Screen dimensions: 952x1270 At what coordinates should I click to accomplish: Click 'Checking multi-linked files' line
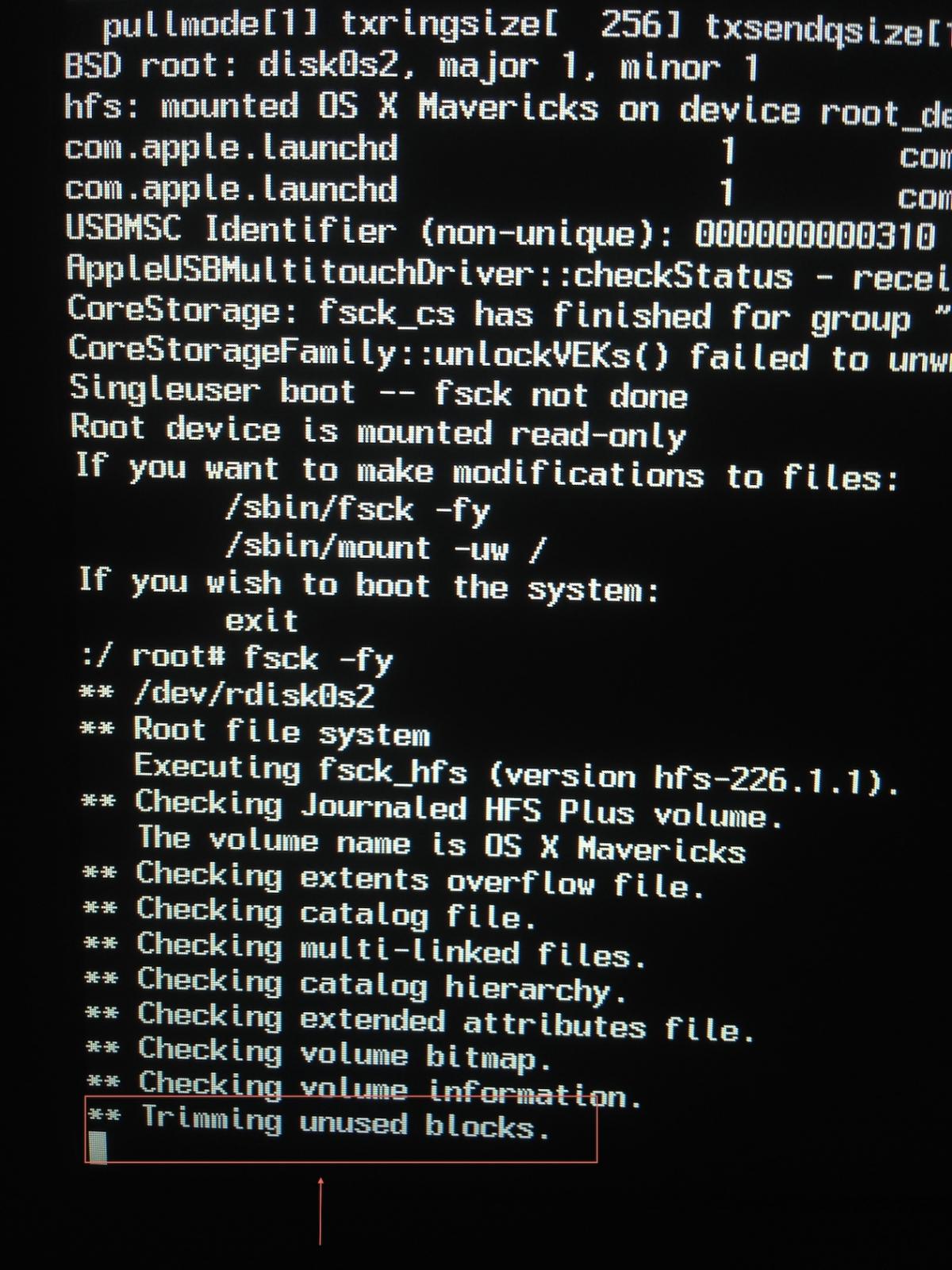365,949
